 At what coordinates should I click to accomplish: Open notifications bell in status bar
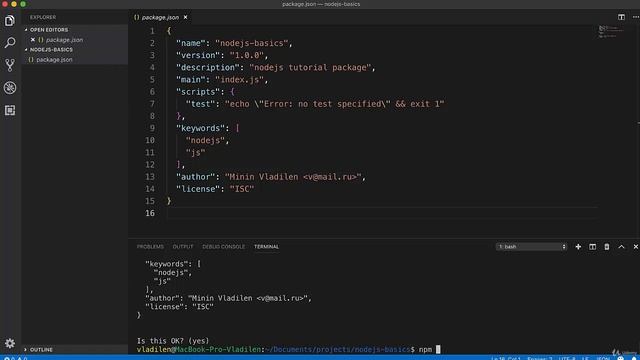tap(634, 358)
